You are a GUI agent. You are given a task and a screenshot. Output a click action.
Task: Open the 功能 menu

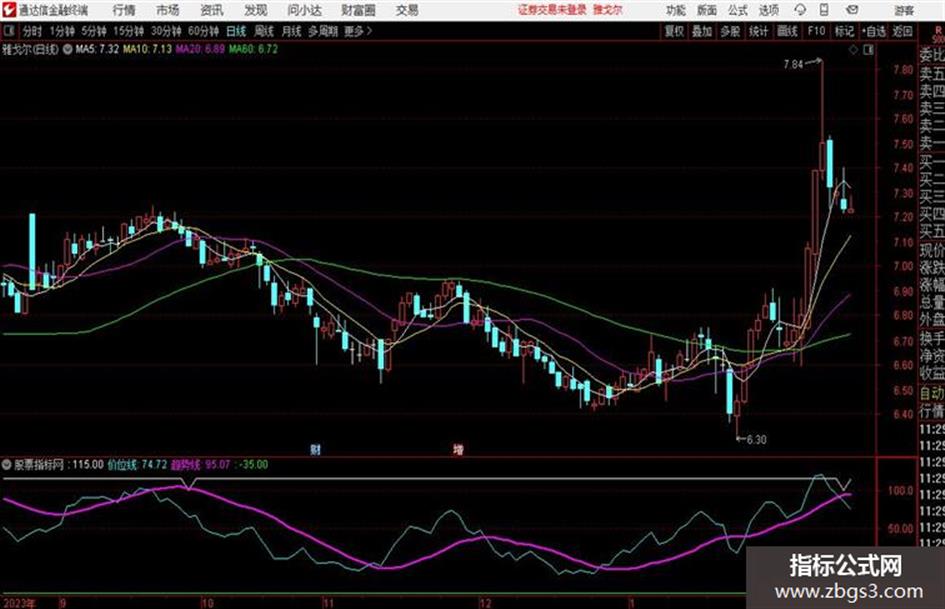676,10
